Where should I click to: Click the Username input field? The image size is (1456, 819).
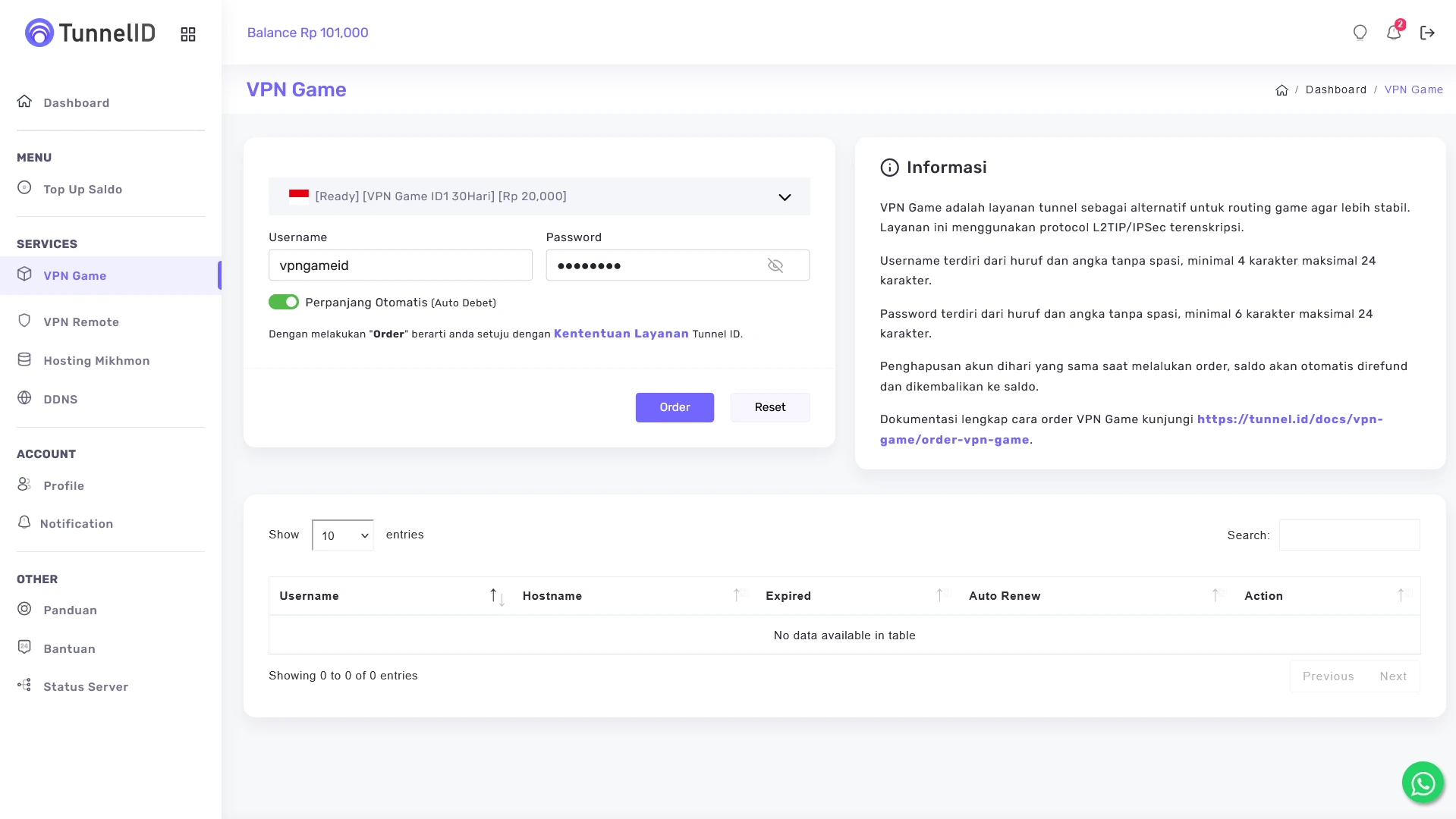point(401,265)
